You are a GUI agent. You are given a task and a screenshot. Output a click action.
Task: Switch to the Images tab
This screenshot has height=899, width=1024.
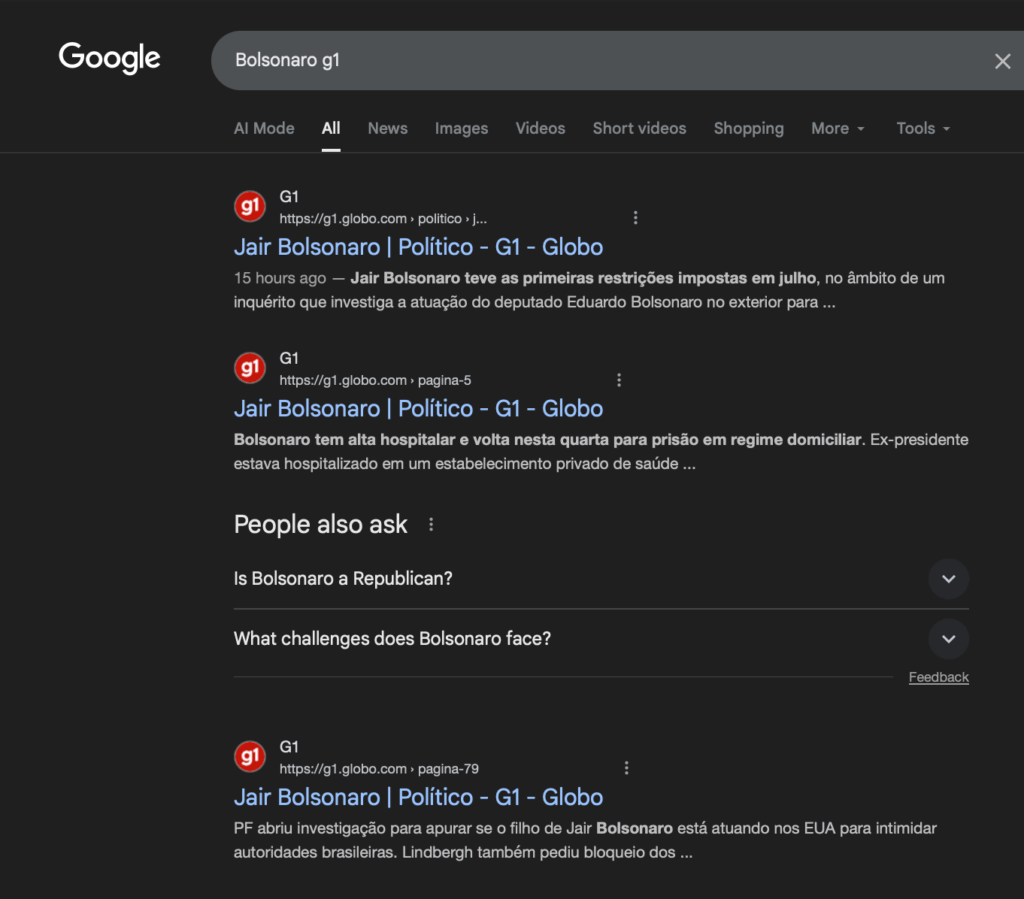[461, 128]
